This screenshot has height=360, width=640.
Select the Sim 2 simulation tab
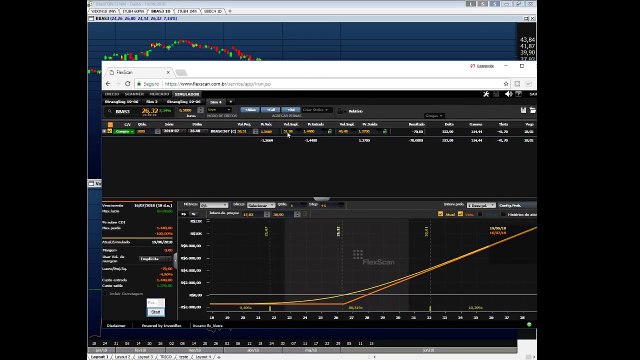coord(152,102)
